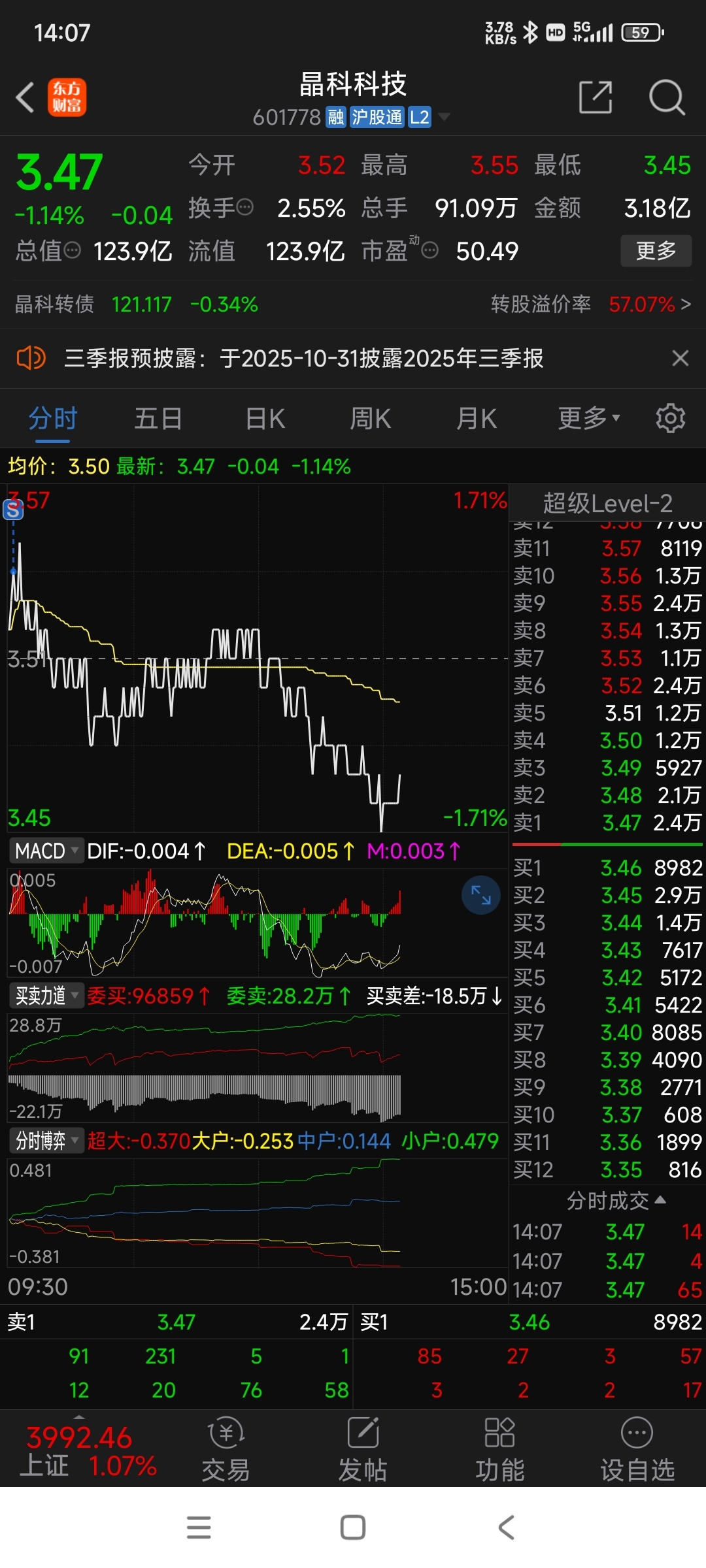Tap the 卖1 3.47 summary row
The width and height of the screenshot is (706, 1568).
pyautogui.click(x=176, y=1322)
